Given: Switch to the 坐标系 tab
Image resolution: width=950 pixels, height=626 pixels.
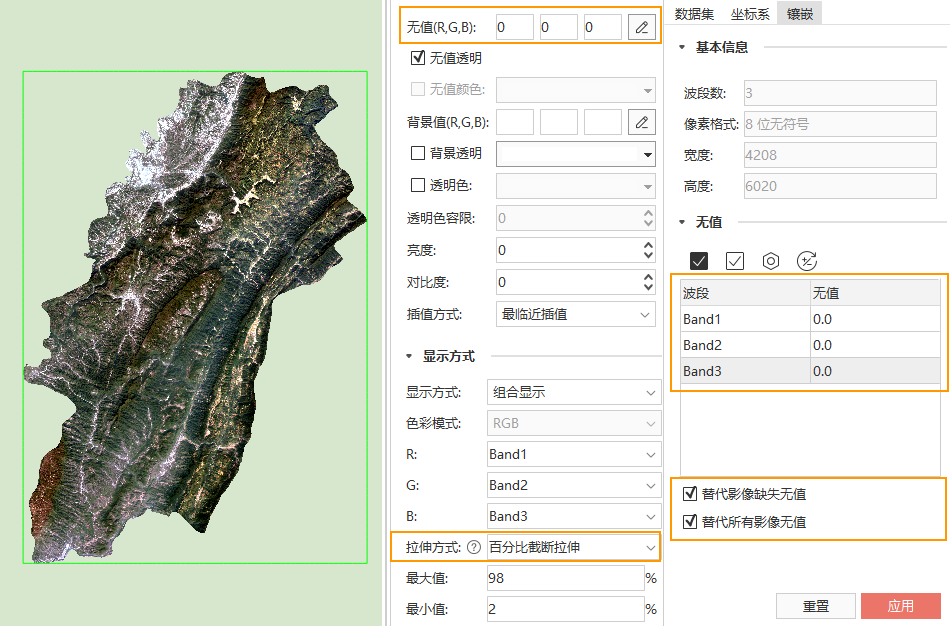Looking at the screenshot, I should (x=751, y=14).
